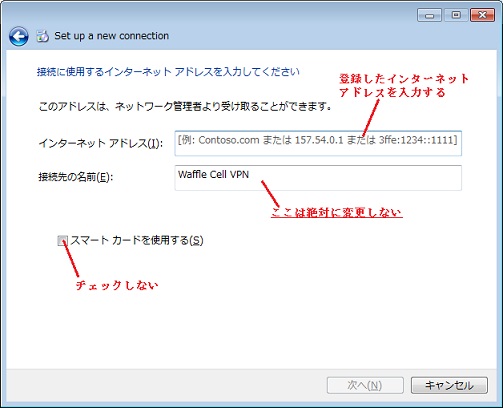Click the 接続先の名前(E): label
This screenshot has height=408, width=503.
pyautogui.click(x=76, y=177)
